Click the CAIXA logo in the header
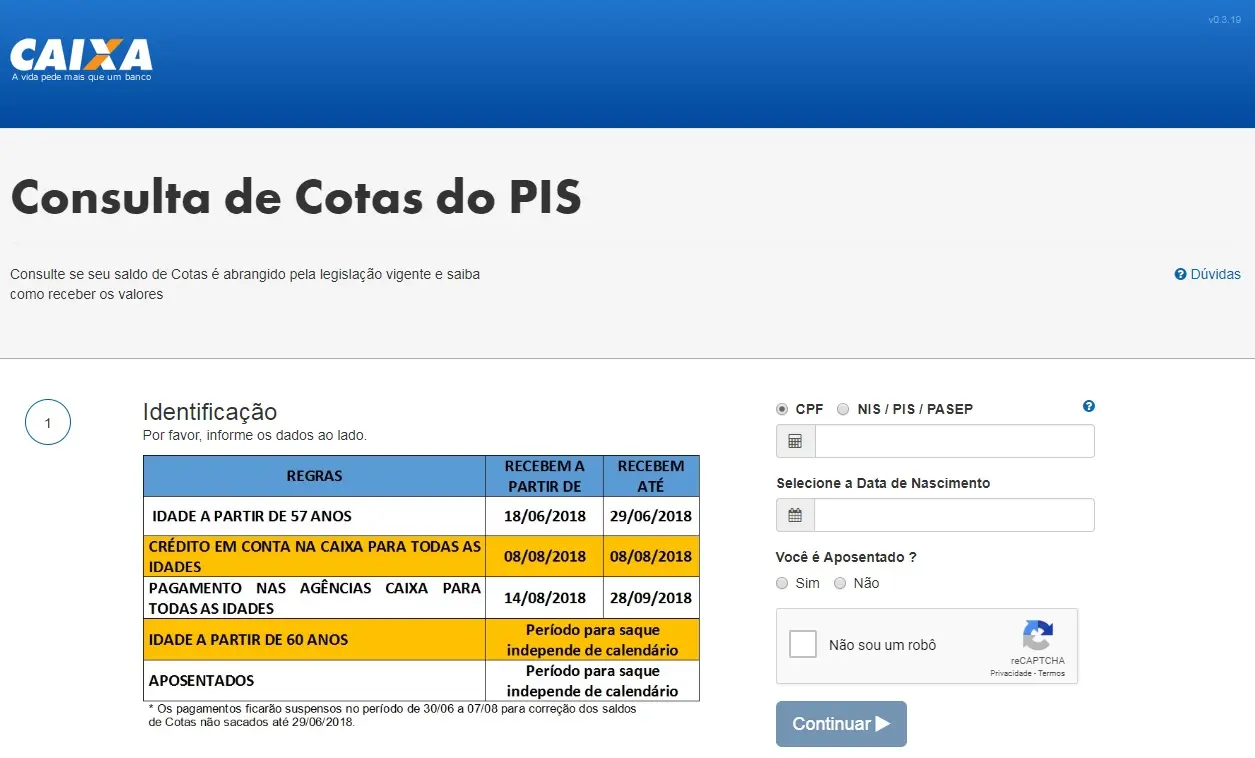Screen dimensions: 1255x758 (x=81, y=58)
